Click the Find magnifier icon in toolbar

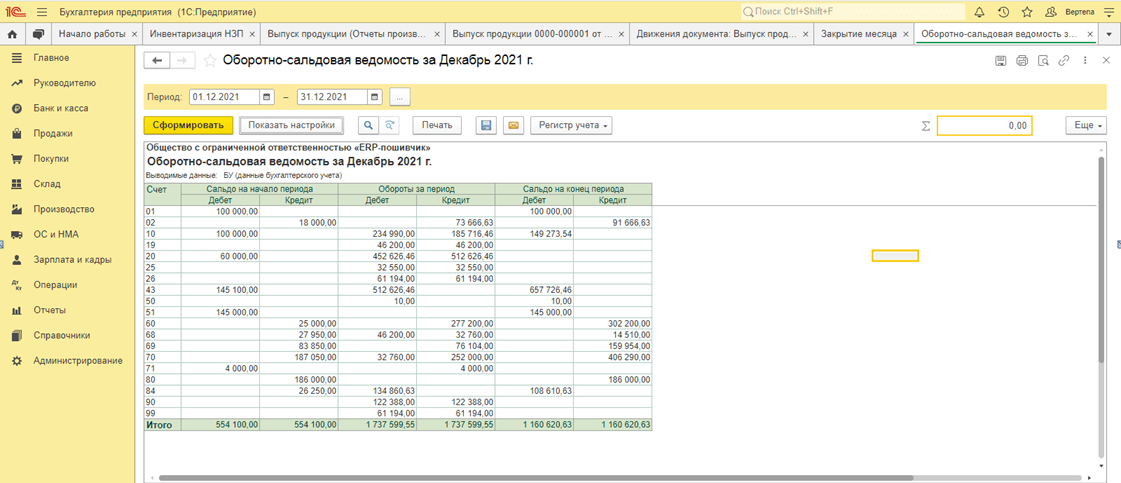click(369, 125)
